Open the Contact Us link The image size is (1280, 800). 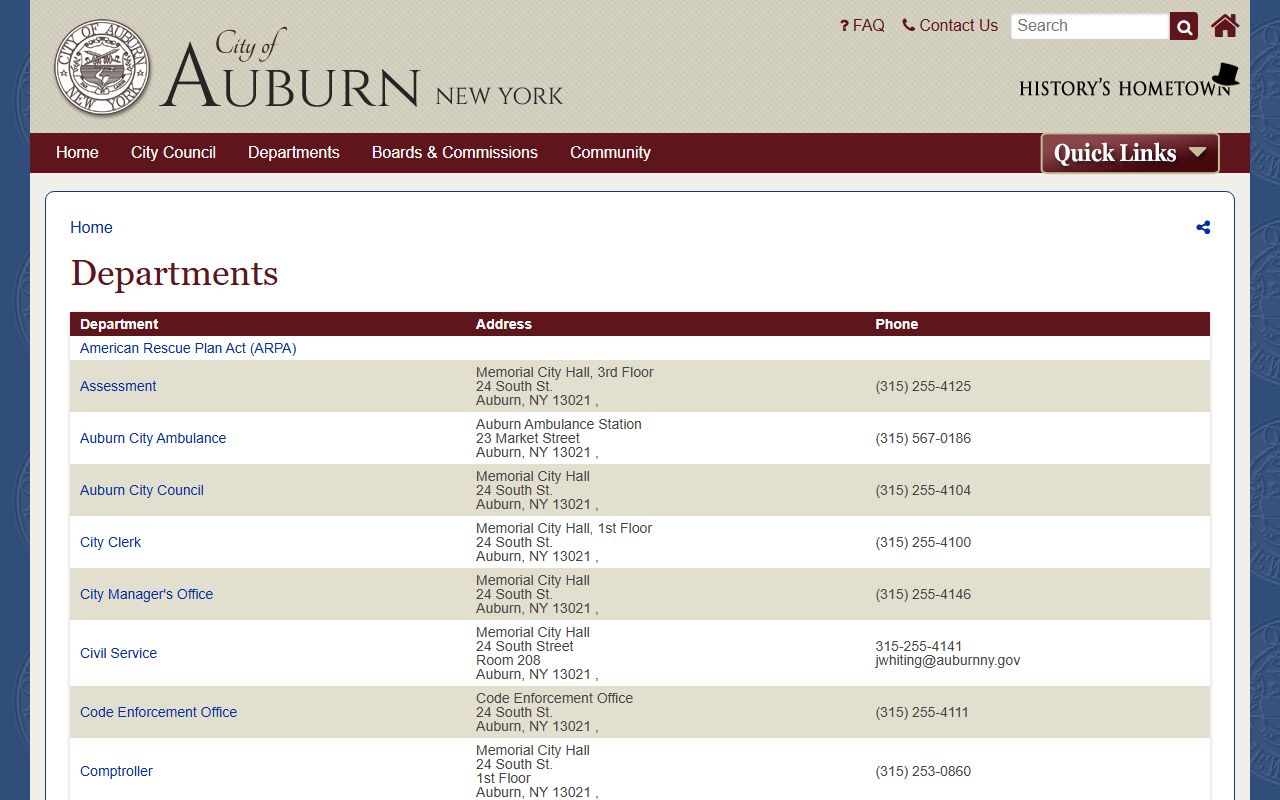click(x=950, y=26)
